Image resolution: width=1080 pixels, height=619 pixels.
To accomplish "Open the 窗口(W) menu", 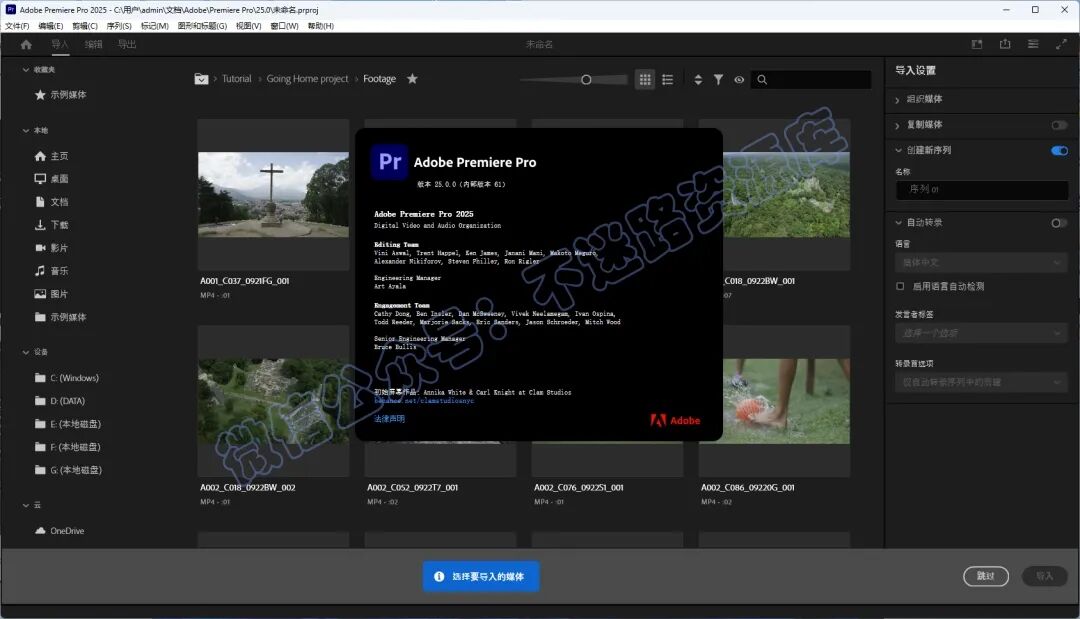I will coord(284,26).
